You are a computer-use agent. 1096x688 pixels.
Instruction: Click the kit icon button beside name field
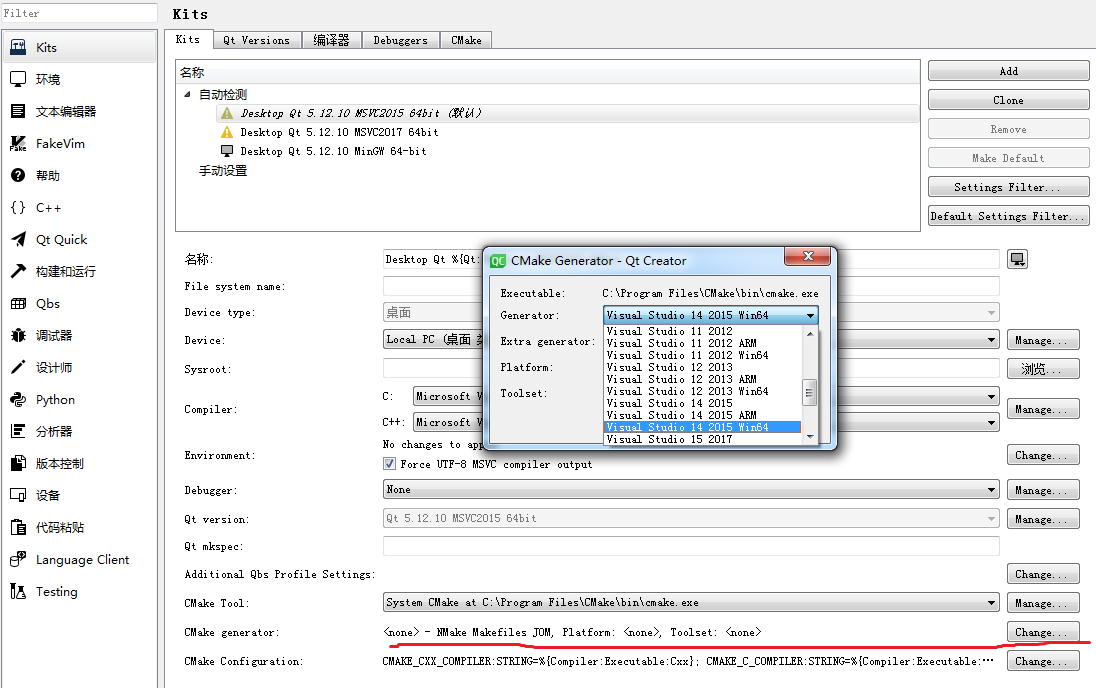[x=1017, y=259]
